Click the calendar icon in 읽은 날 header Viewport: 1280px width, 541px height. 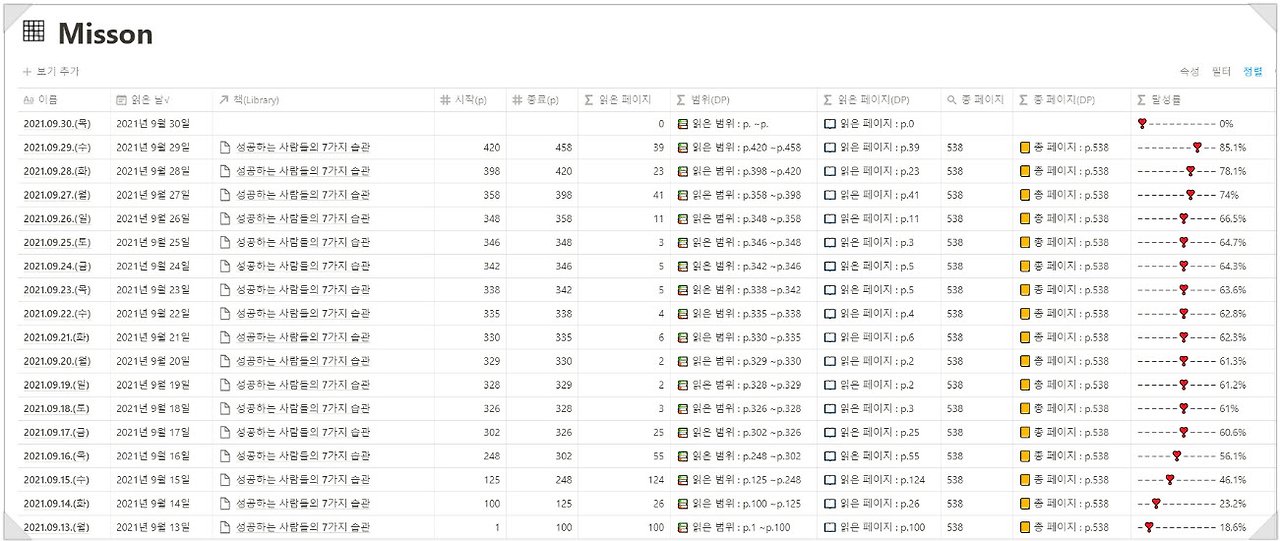(122, 100)
